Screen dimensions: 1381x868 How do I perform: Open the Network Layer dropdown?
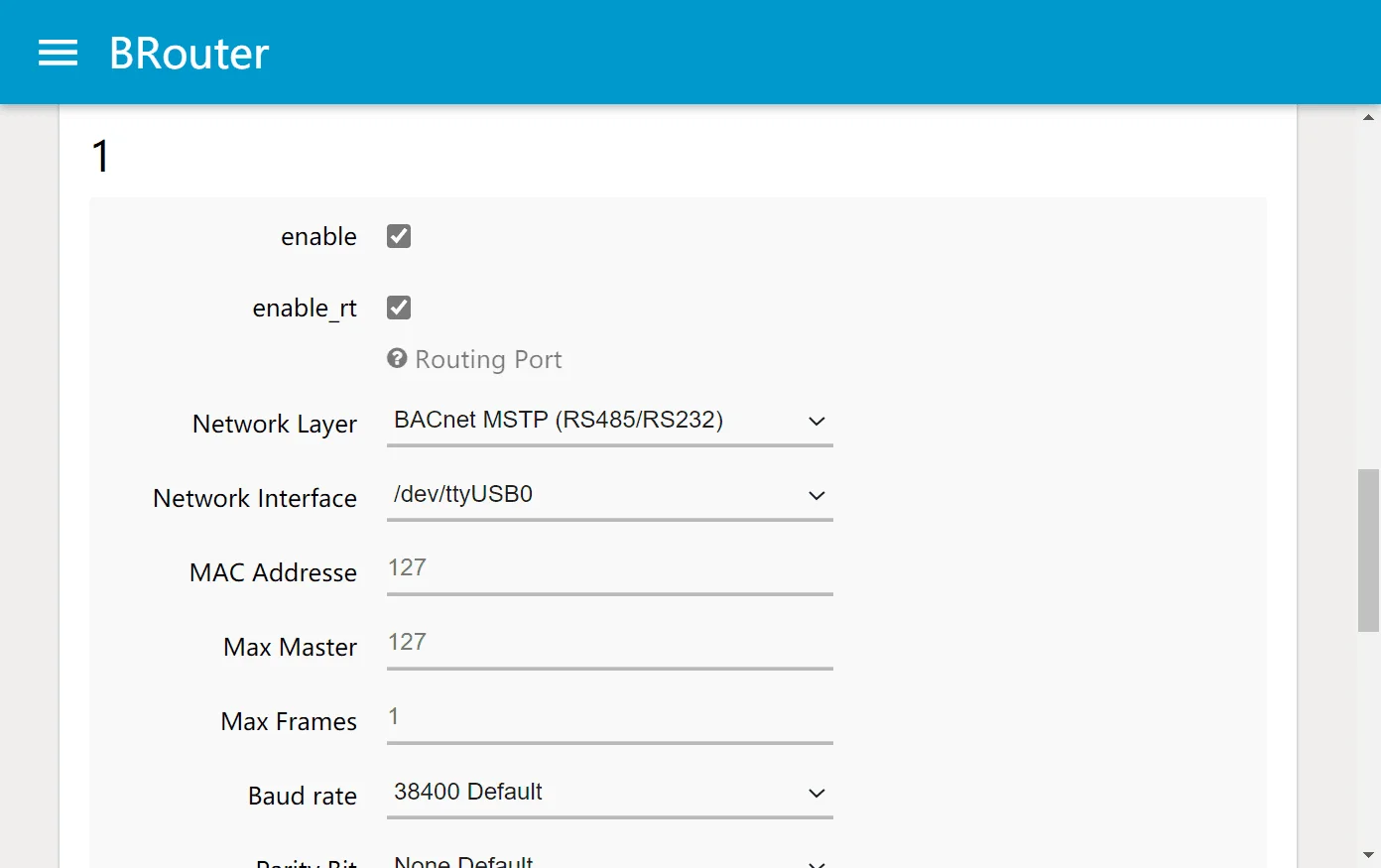(609, 421)
